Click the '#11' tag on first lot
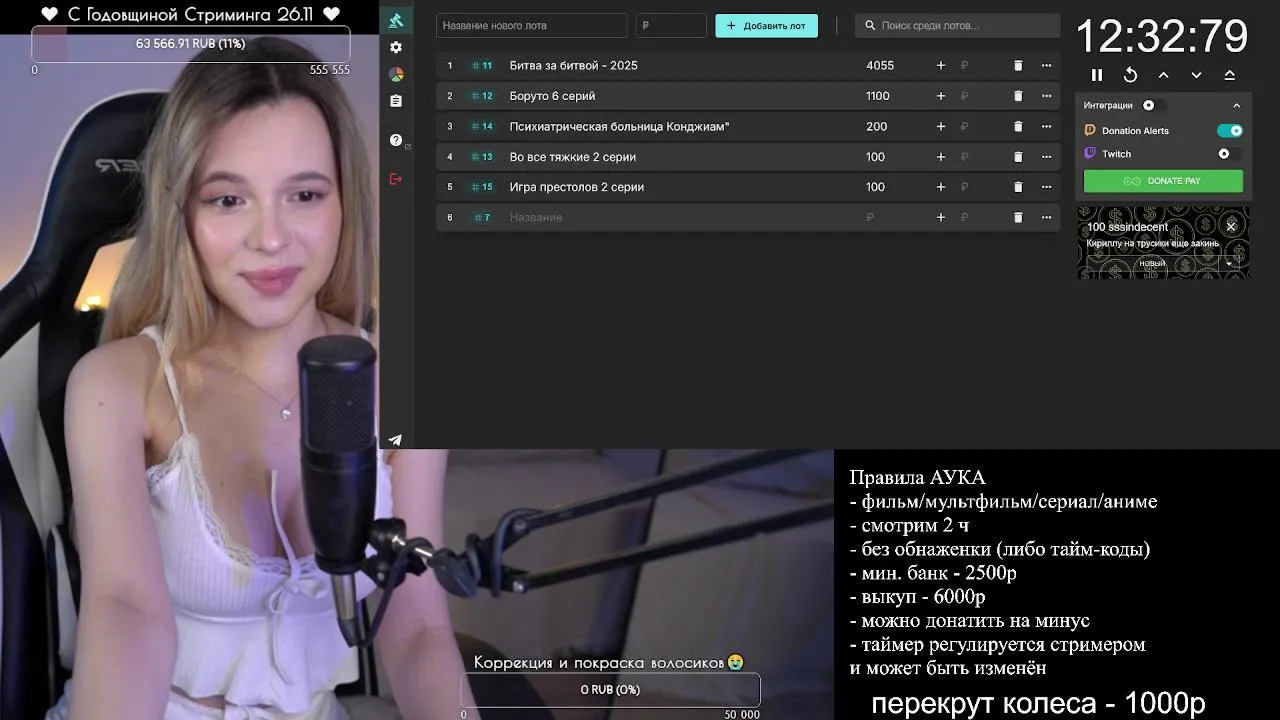The image size is (1280, 720). click(482, 65)
